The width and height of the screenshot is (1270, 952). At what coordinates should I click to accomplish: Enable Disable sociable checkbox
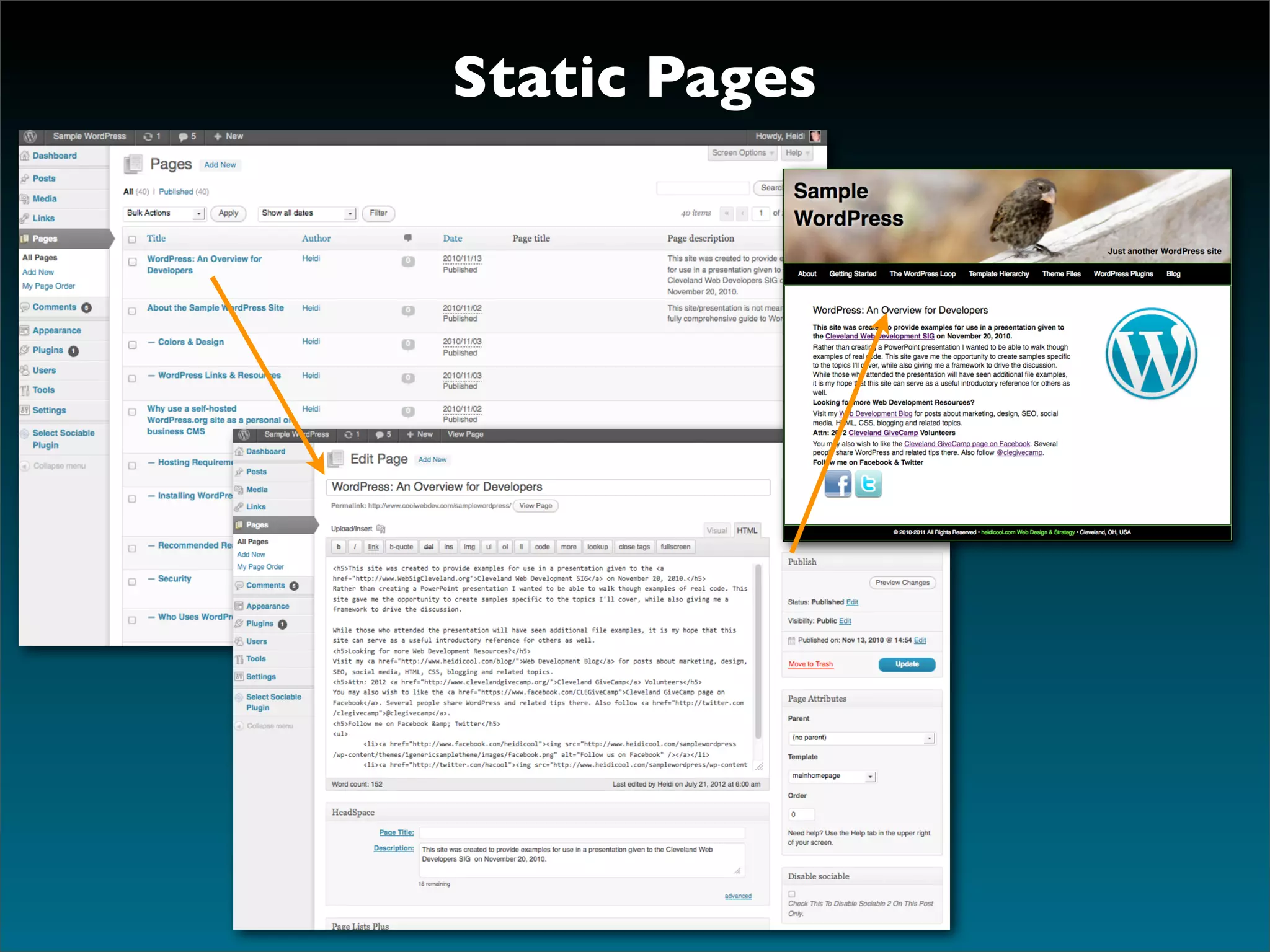(792, 894)
